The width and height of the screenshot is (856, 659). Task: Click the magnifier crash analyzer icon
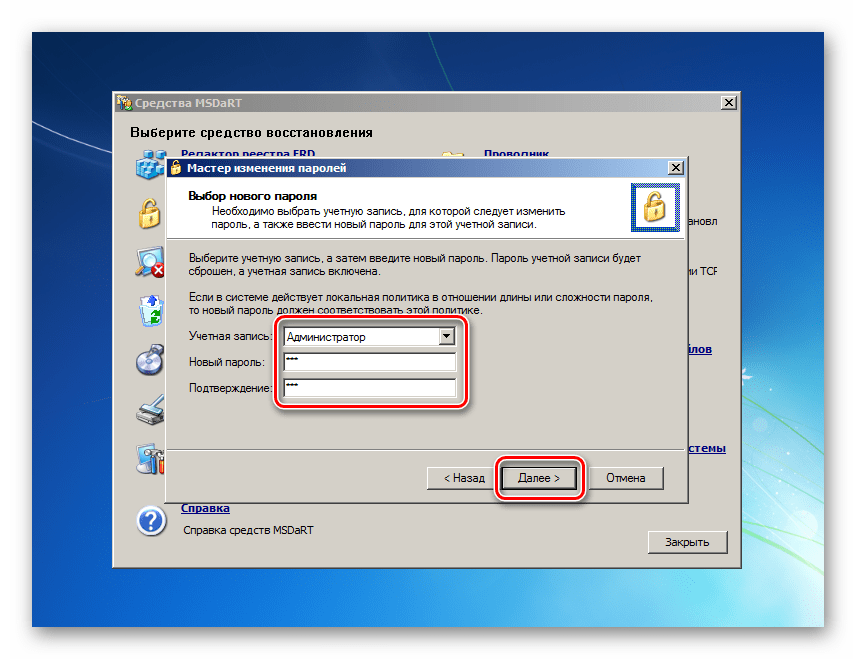pyautogui.click(x=150, y=263)
